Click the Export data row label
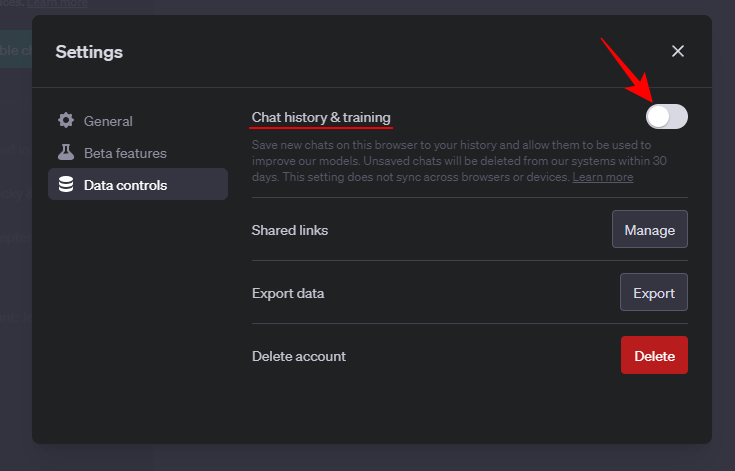Viewport: 735px width, 471px height. (288, 293)
